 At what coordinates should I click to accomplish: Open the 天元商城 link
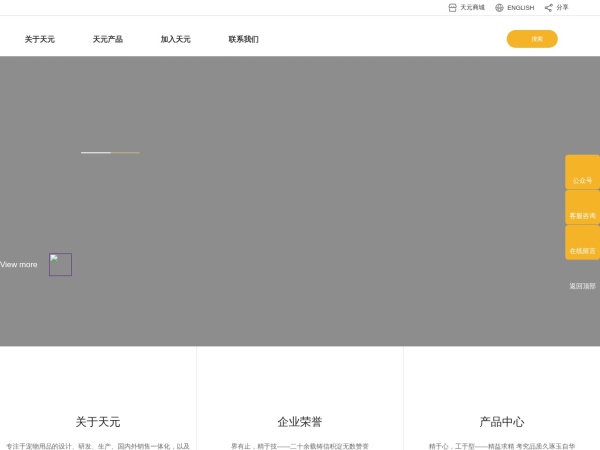click(472, 7)
